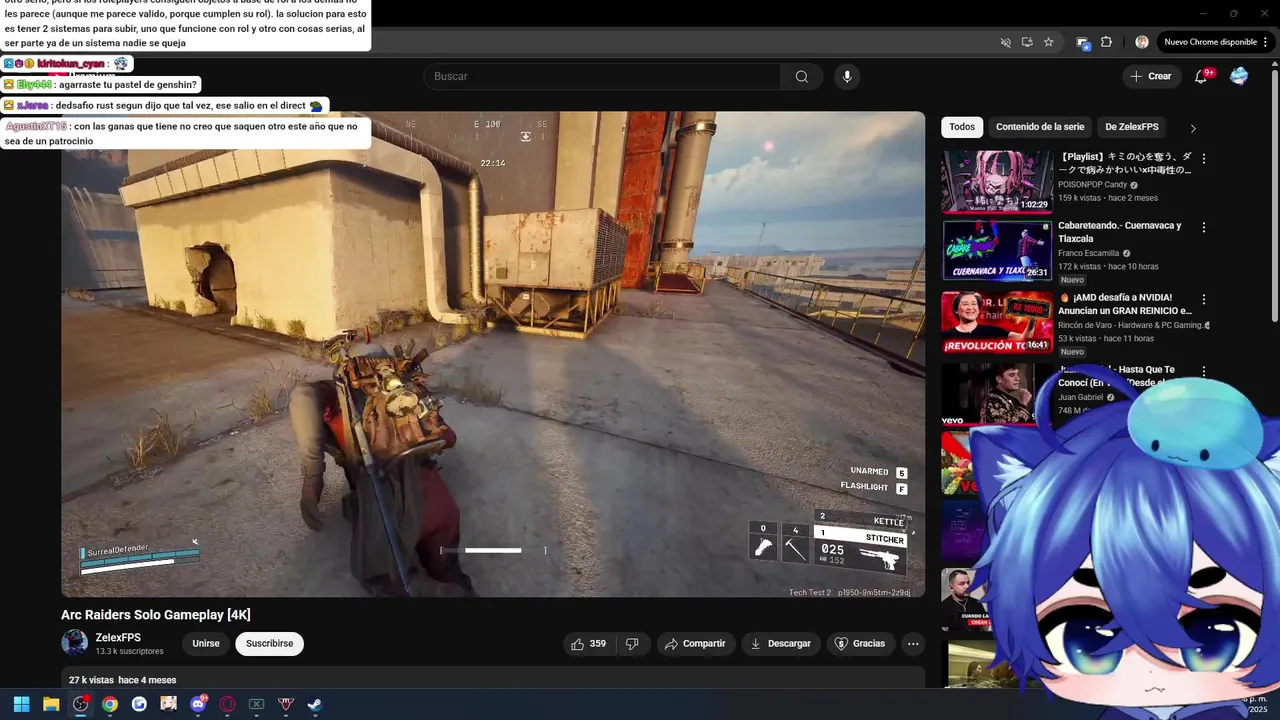
Task: Click the Unirse button
Action: coord(206,644)
